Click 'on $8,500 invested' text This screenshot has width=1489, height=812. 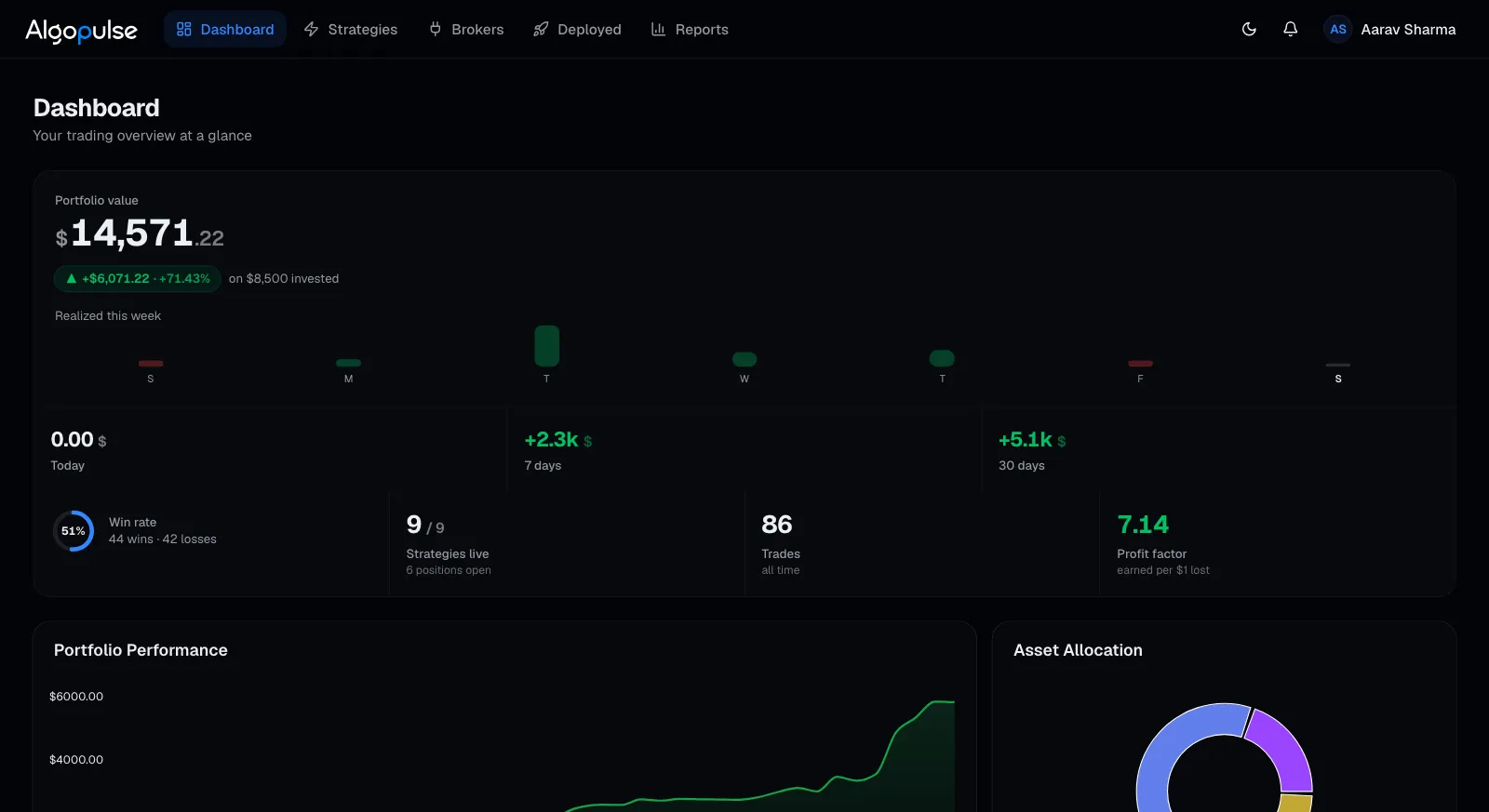click(x=284, y=278)
